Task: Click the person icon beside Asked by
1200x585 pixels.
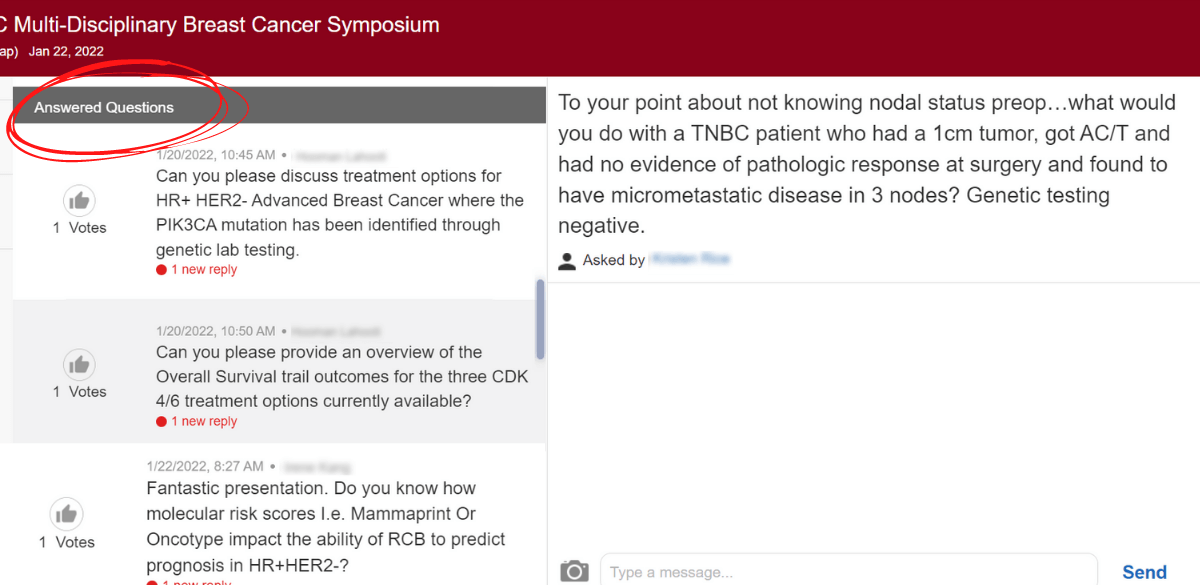Action: [x=567, y=259]
